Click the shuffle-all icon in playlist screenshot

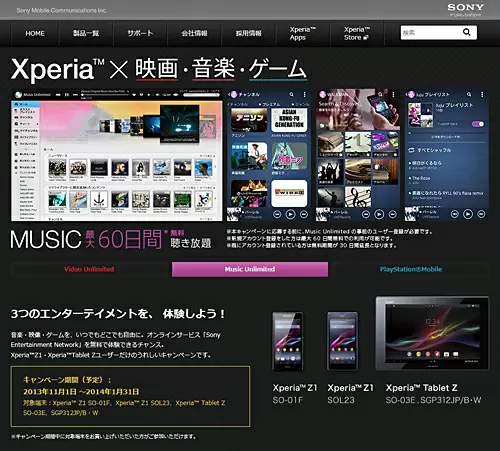click(x=411, y=150)
